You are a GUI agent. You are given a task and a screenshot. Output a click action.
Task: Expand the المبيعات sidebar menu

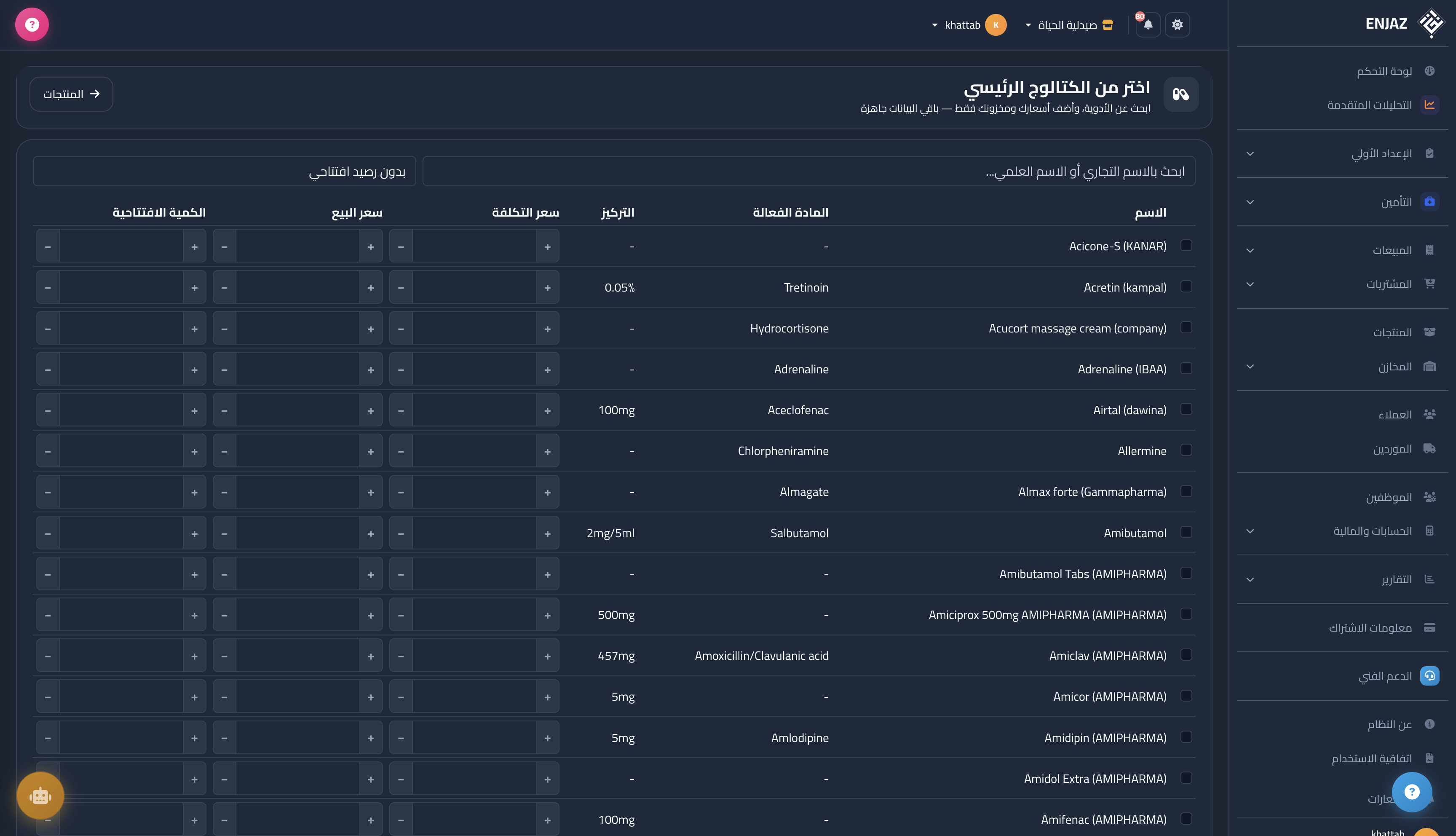[x=1342, y=250]
